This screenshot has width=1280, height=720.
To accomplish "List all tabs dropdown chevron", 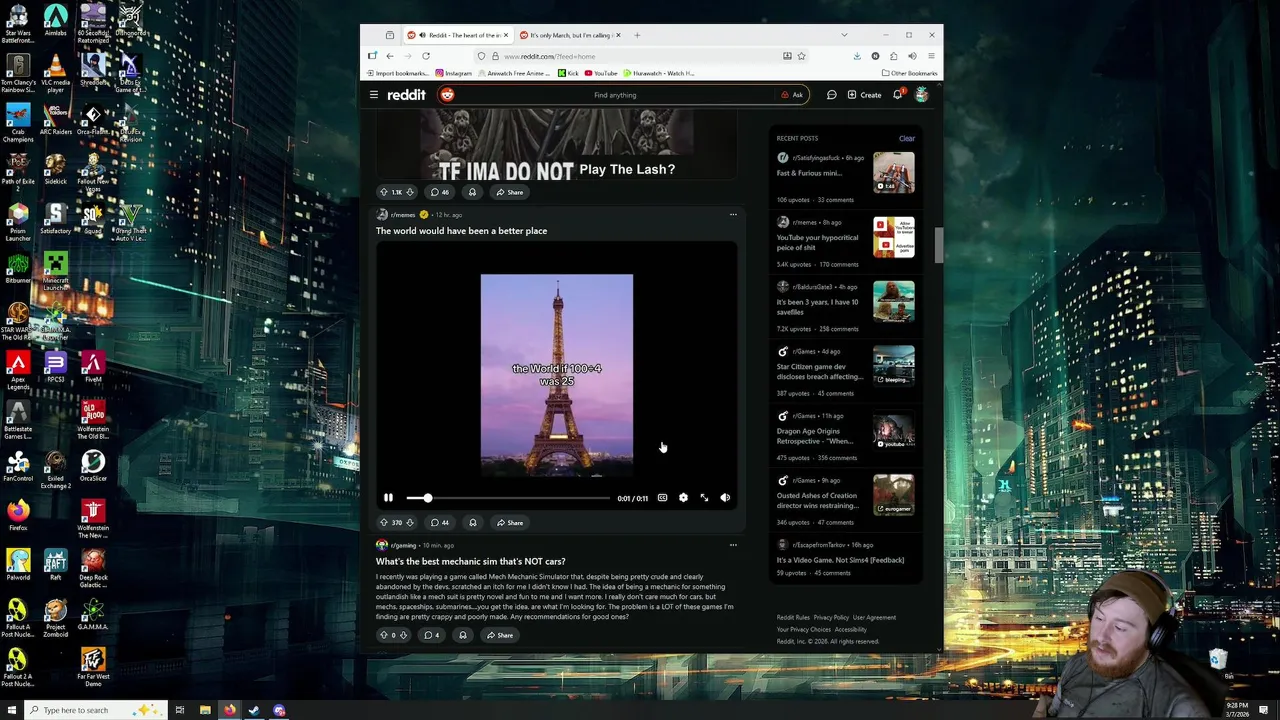I will pos(844,35).
